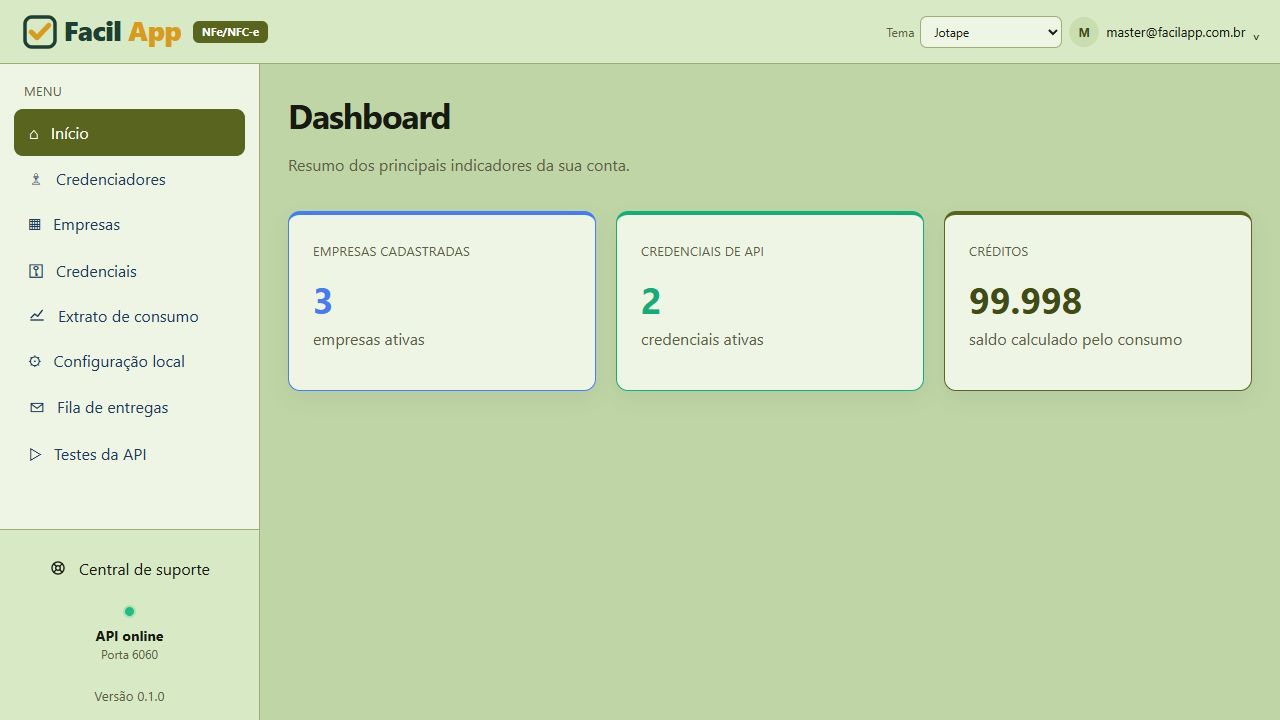Open the Tema dropdown showing Jotape

tap(991, 32)
